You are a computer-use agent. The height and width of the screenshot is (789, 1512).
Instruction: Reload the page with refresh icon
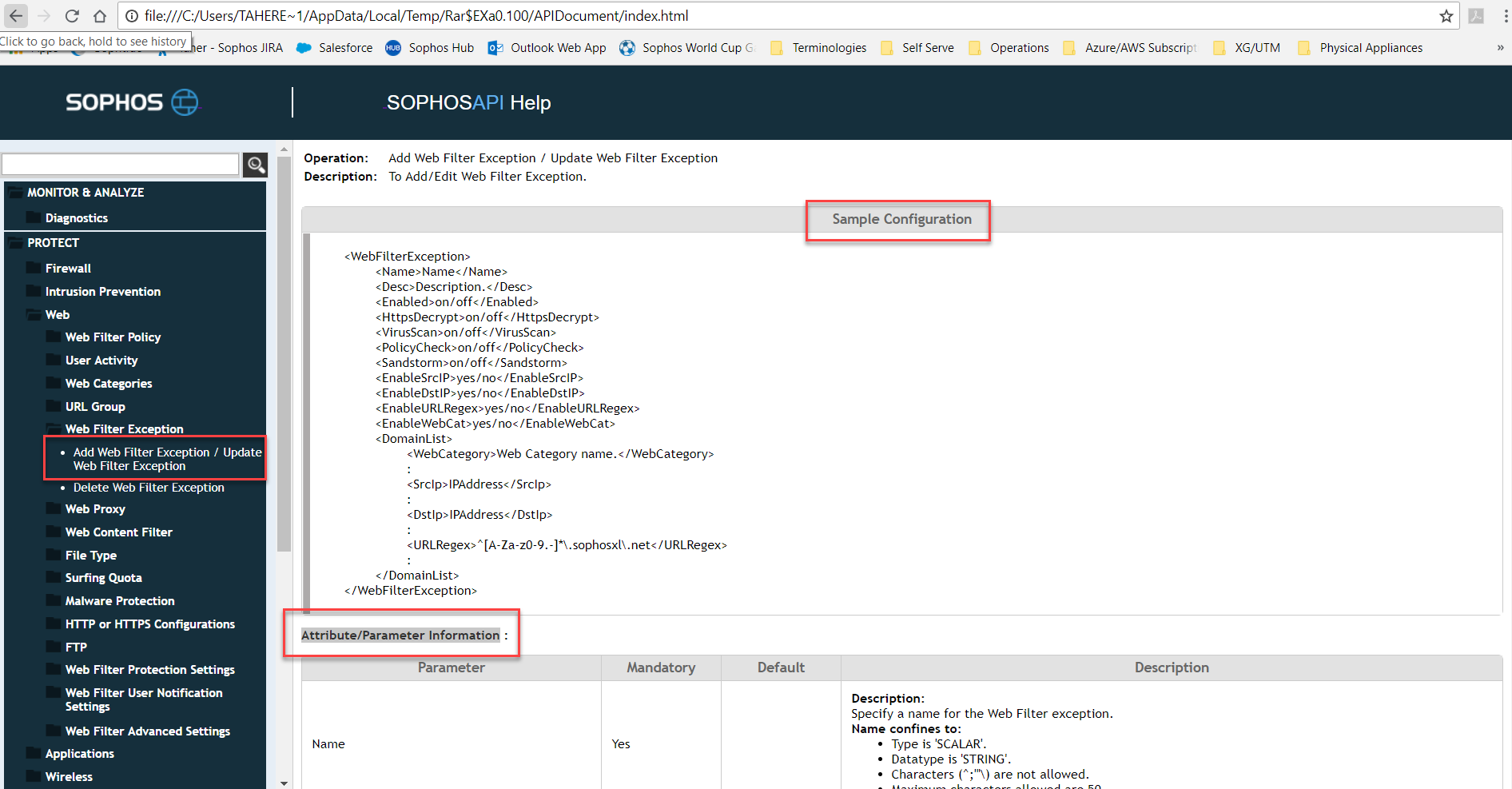tap(72, 16)
